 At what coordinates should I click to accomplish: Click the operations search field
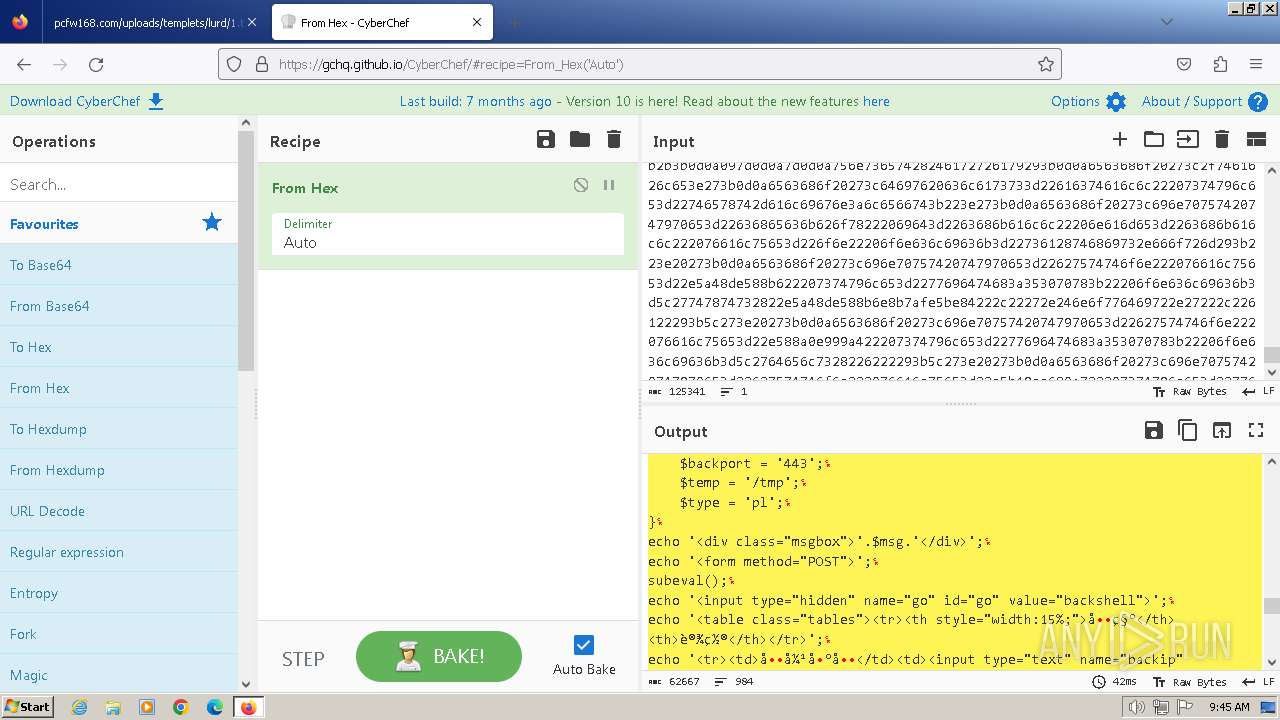118,184
